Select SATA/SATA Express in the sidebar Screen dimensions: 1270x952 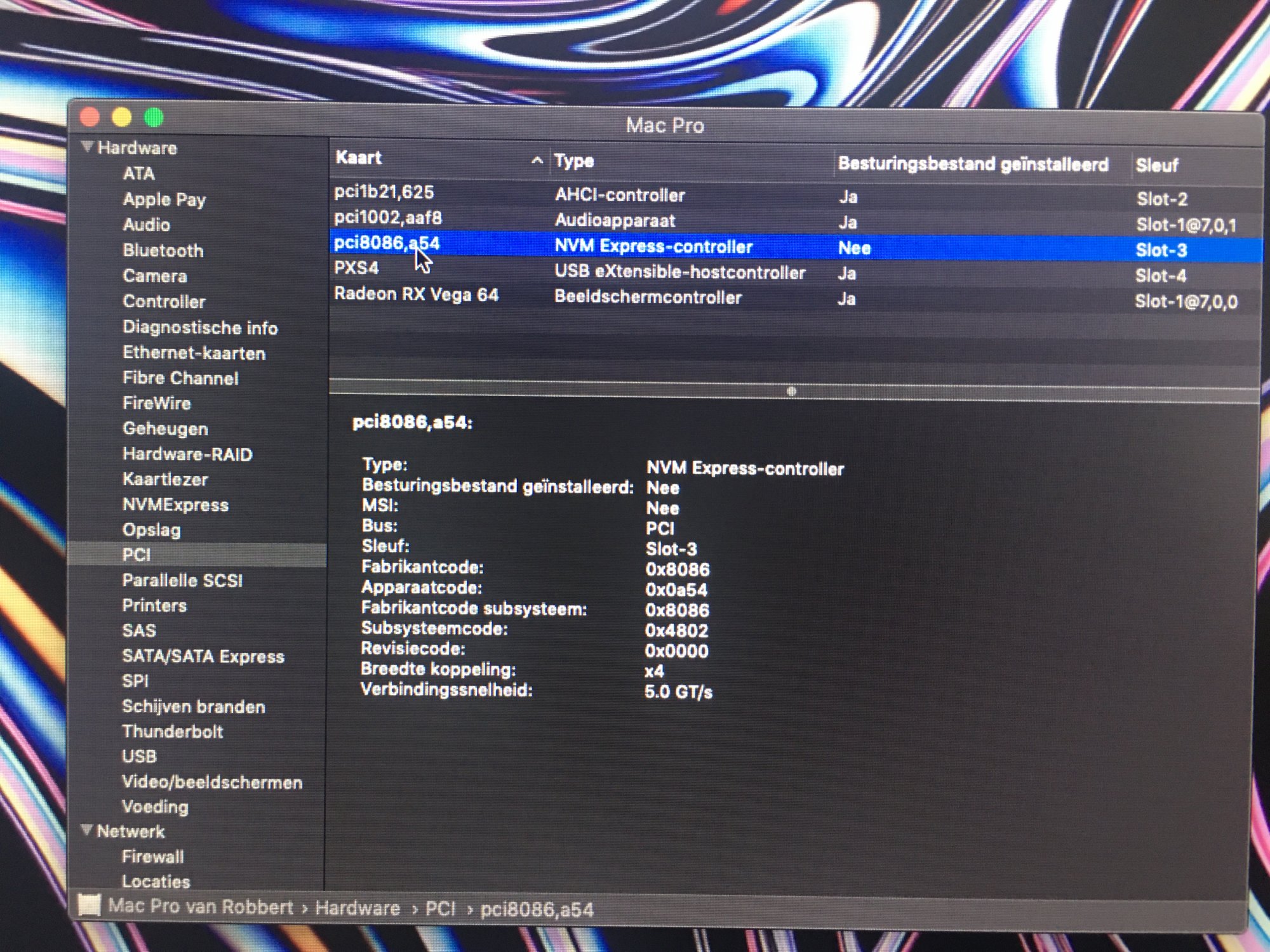pos(203,656)
